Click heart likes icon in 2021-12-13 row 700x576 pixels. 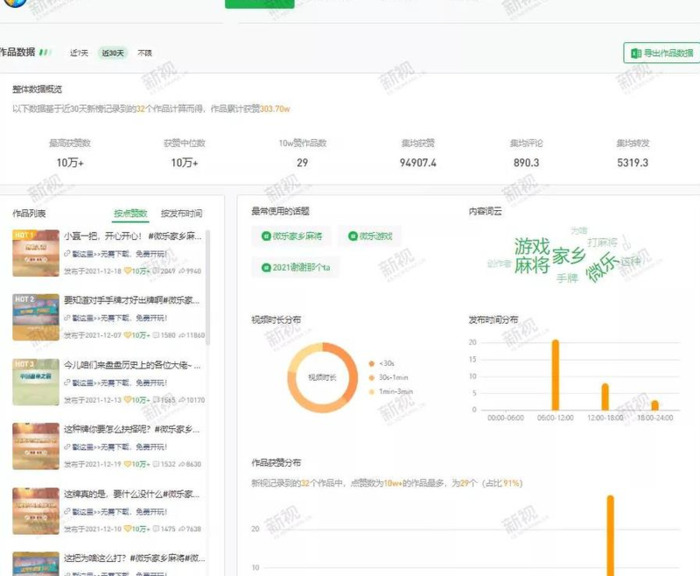point(128,400)
